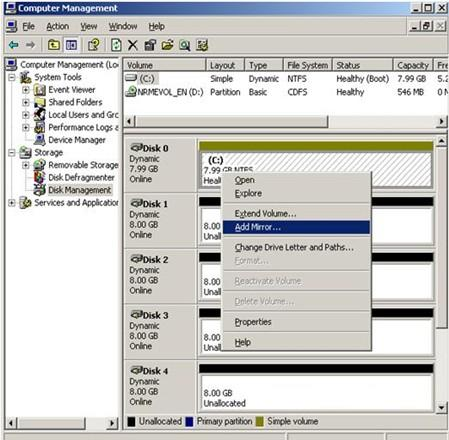Choose Open from the context menu

(x=296, y=180)
